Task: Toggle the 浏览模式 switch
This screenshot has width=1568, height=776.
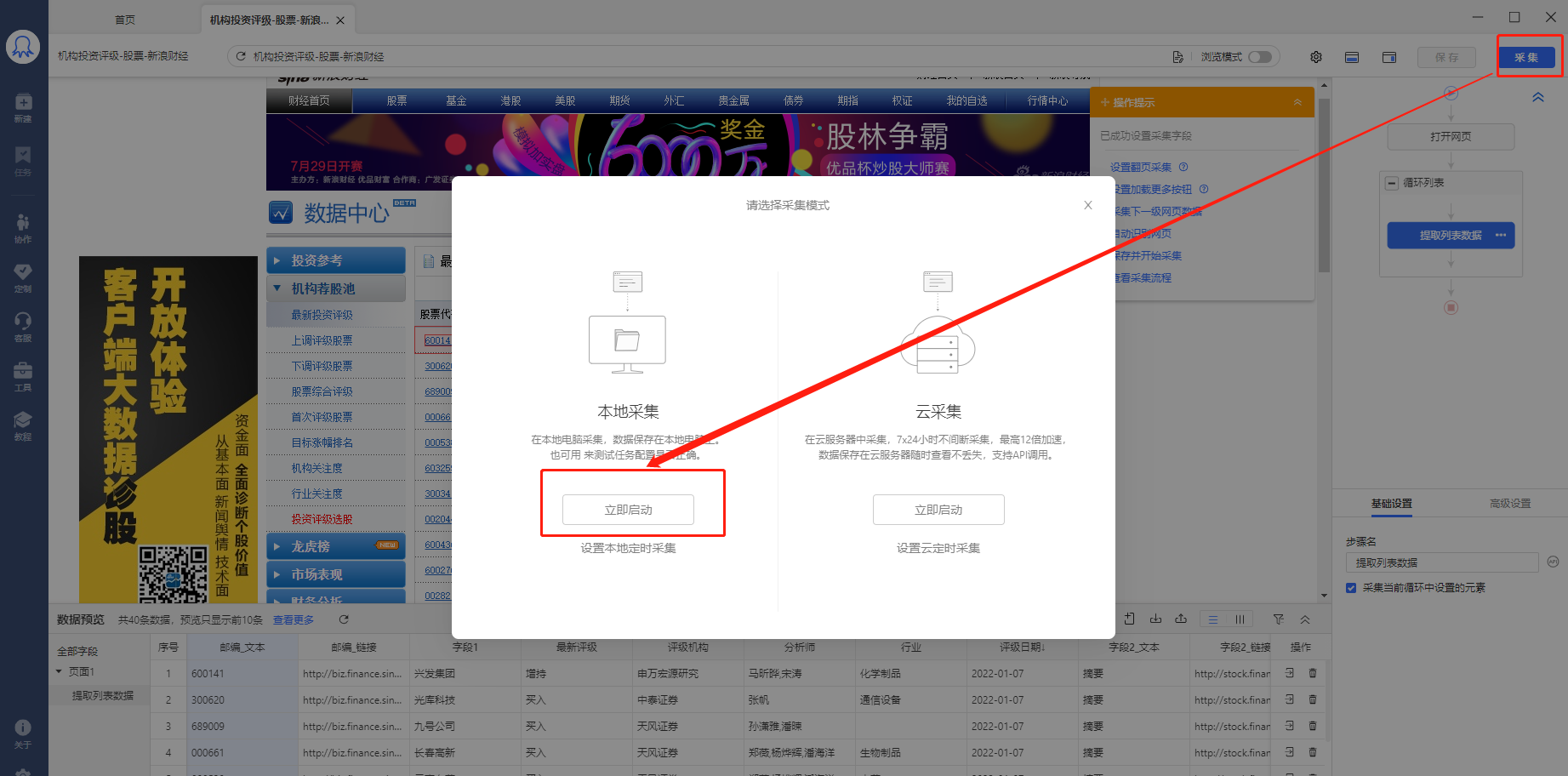Action: pos(1260,57)
